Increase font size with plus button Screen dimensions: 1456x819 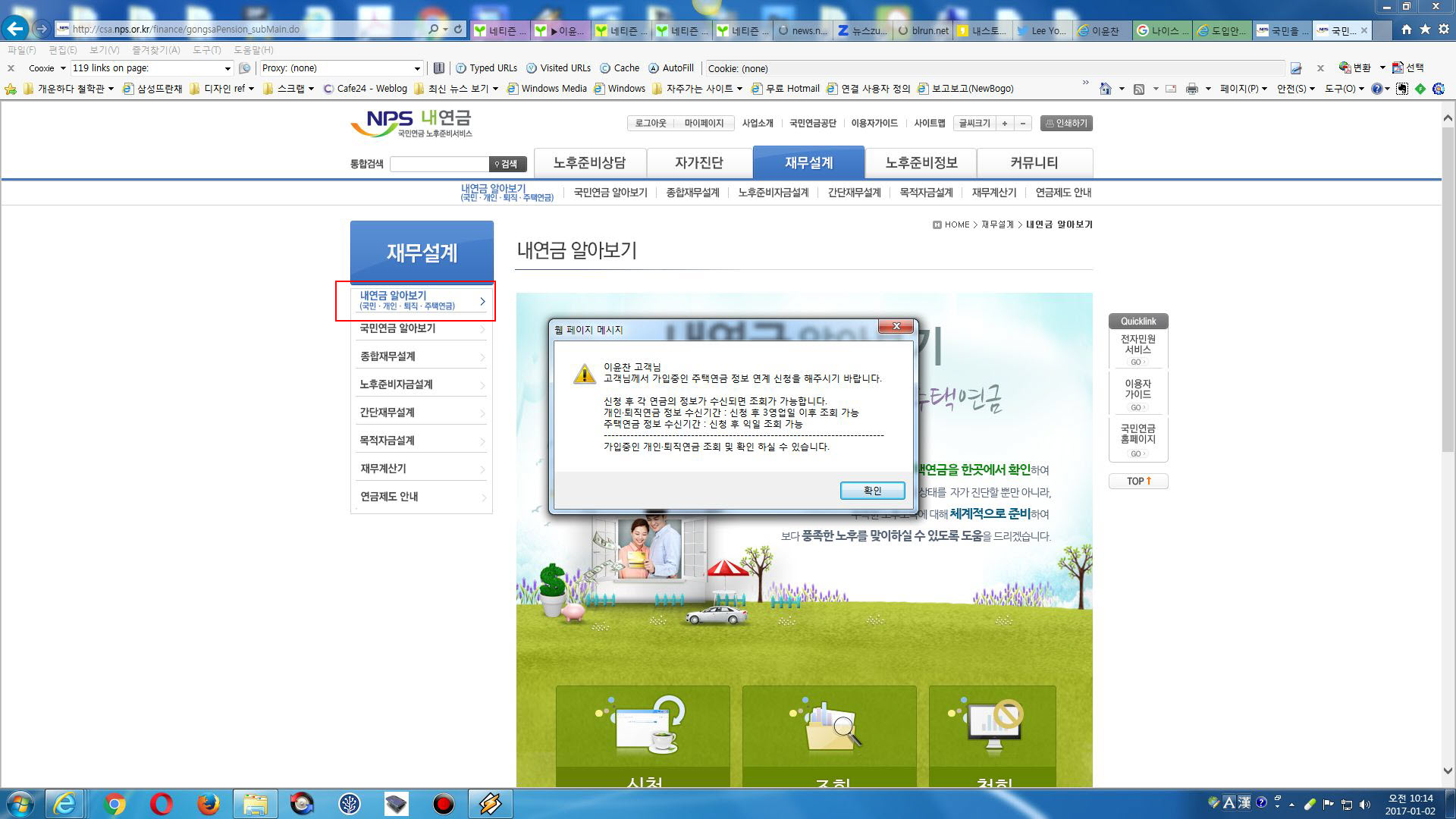point(1005,123)
